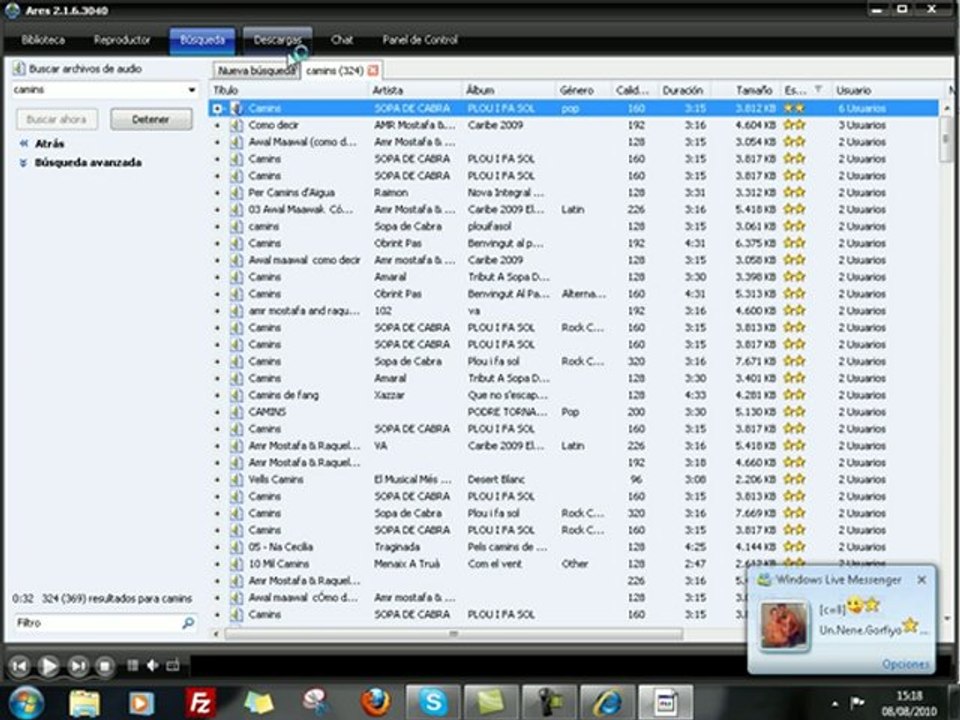Sort results by Título column
The image size is (960, 720).
(289, 90)
